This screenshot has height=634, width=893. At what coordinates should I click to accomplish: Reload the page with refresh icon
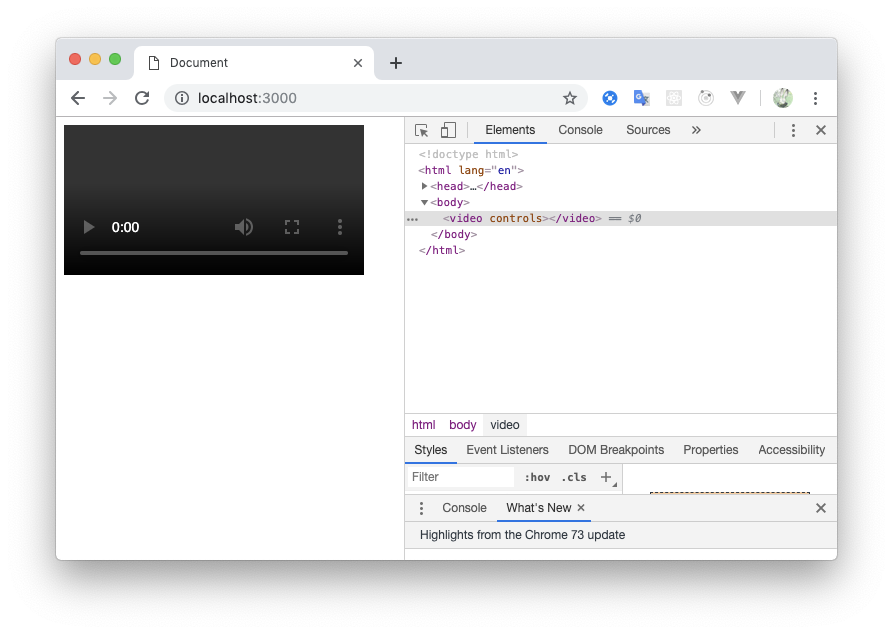pyautogui.click(x=142, y=98)
